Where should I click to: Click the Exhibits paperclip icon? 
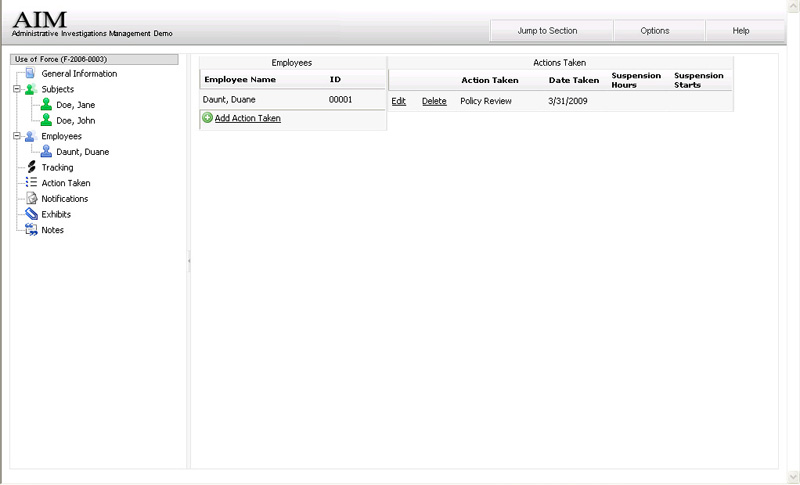click(31, 214)
